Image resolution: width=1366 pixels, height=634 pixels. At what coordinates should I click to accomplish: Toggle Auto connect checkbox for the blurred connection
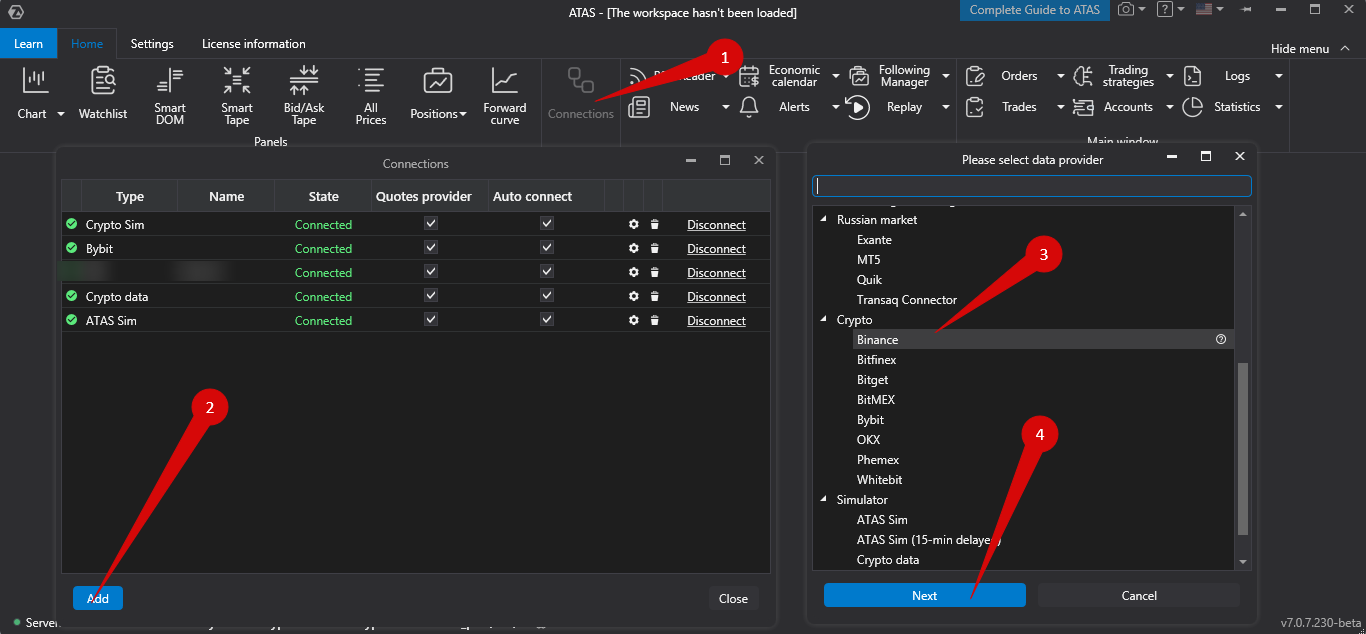click(x=547, y=272)
